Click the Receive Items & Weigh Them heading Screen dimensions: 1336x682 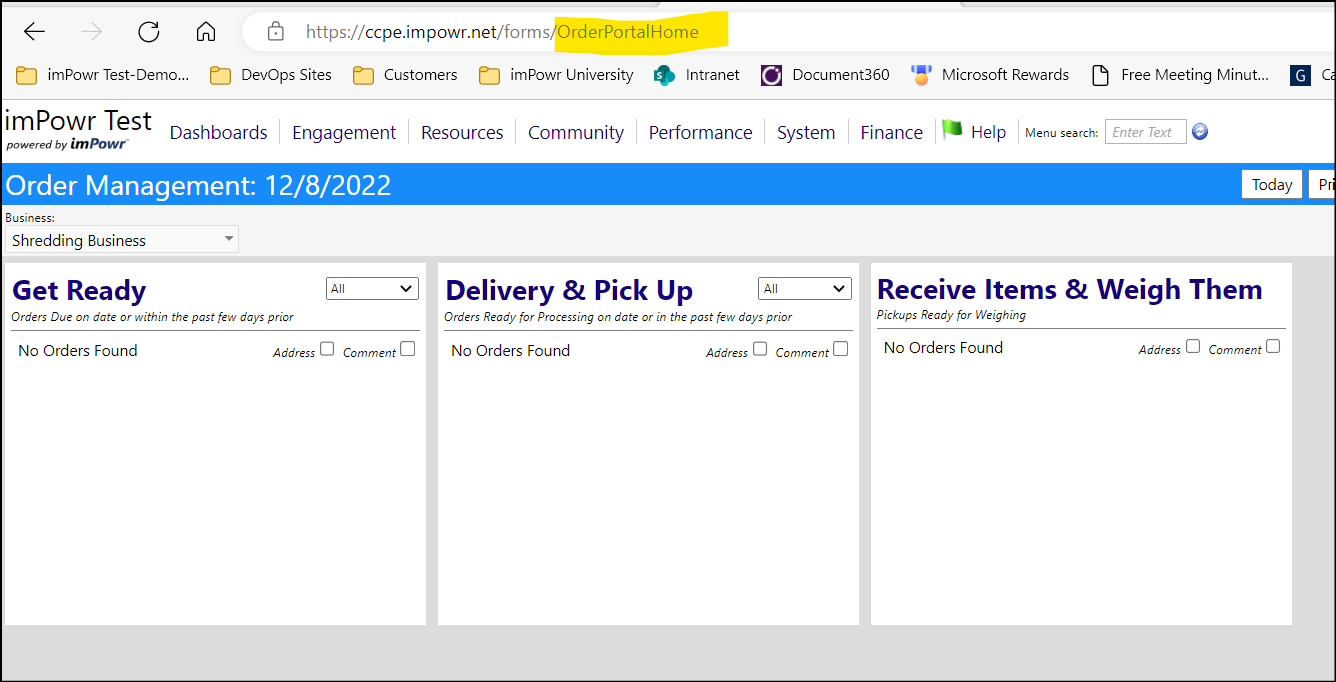coord(1070,289)
